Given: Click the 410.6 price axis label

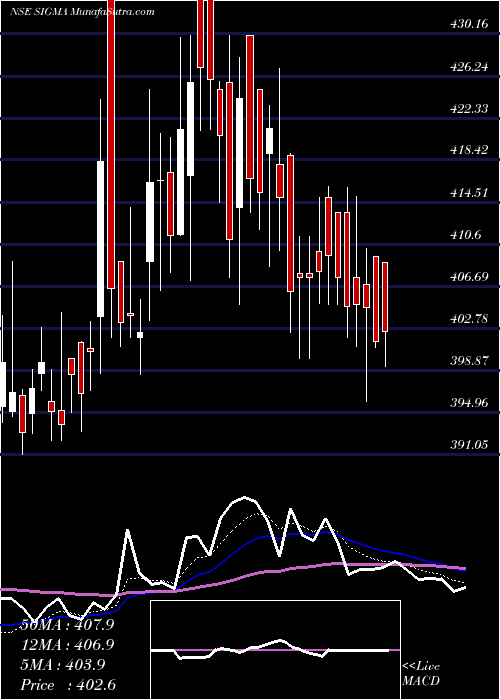Looking at the screenshot, I should [466, 234].
